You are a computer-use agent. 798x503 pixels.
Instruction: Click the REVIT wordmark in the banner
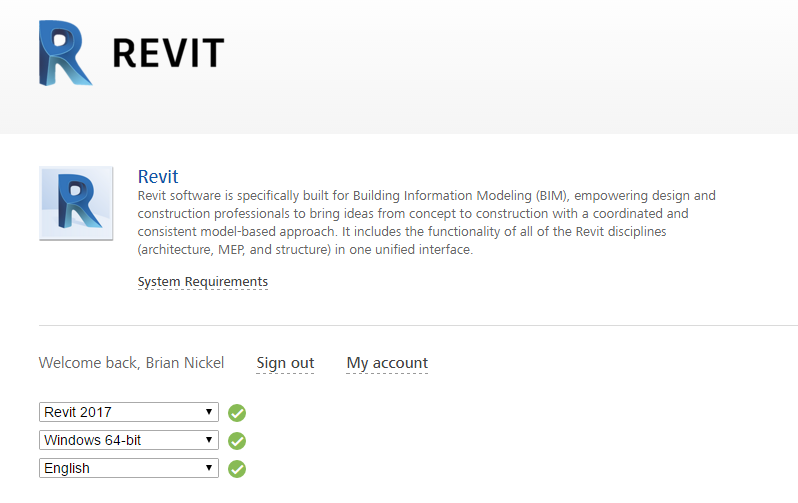point(168,53)
